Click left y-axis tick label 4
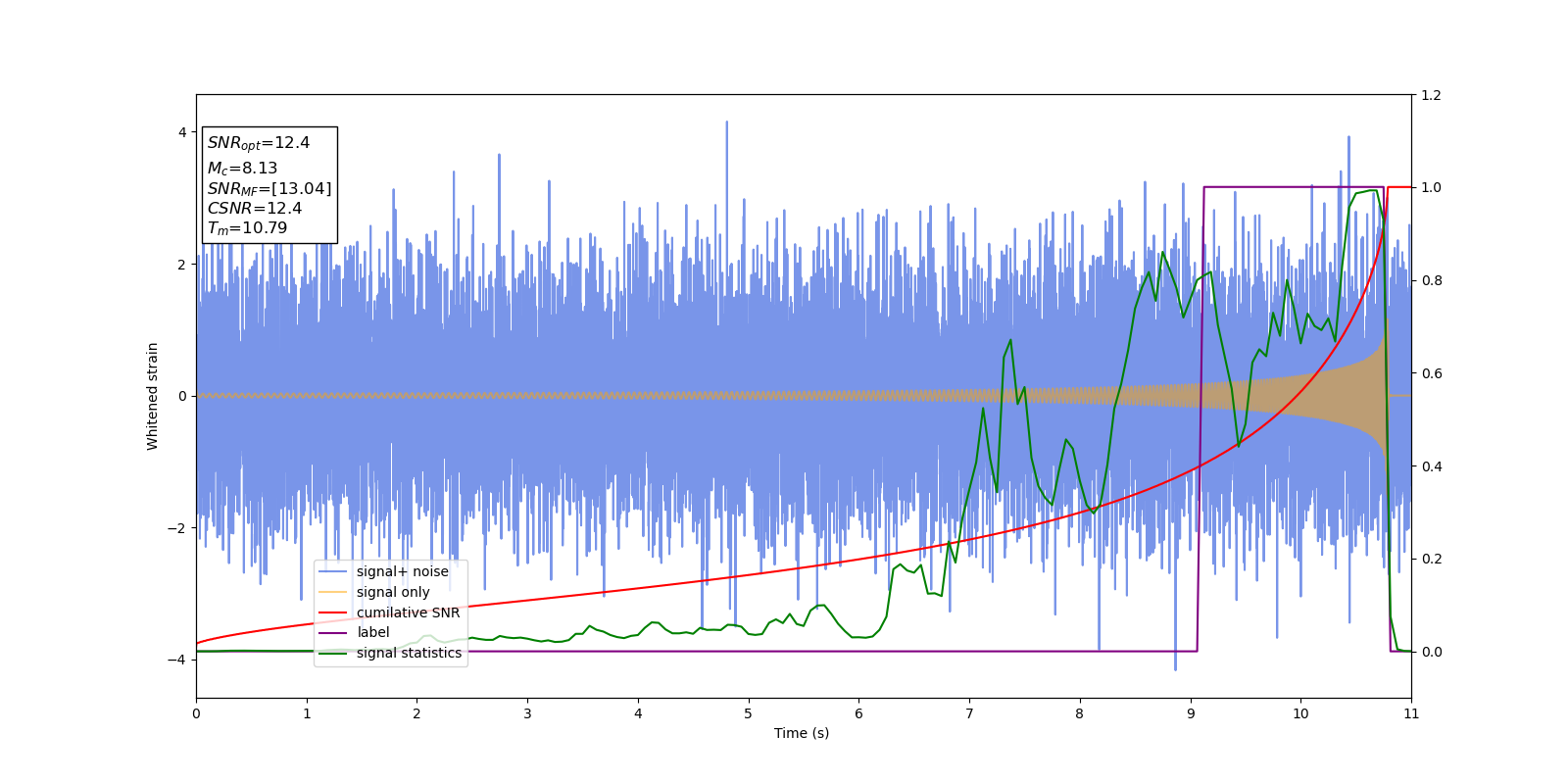The image size is (1568, 784). point(182,132)
